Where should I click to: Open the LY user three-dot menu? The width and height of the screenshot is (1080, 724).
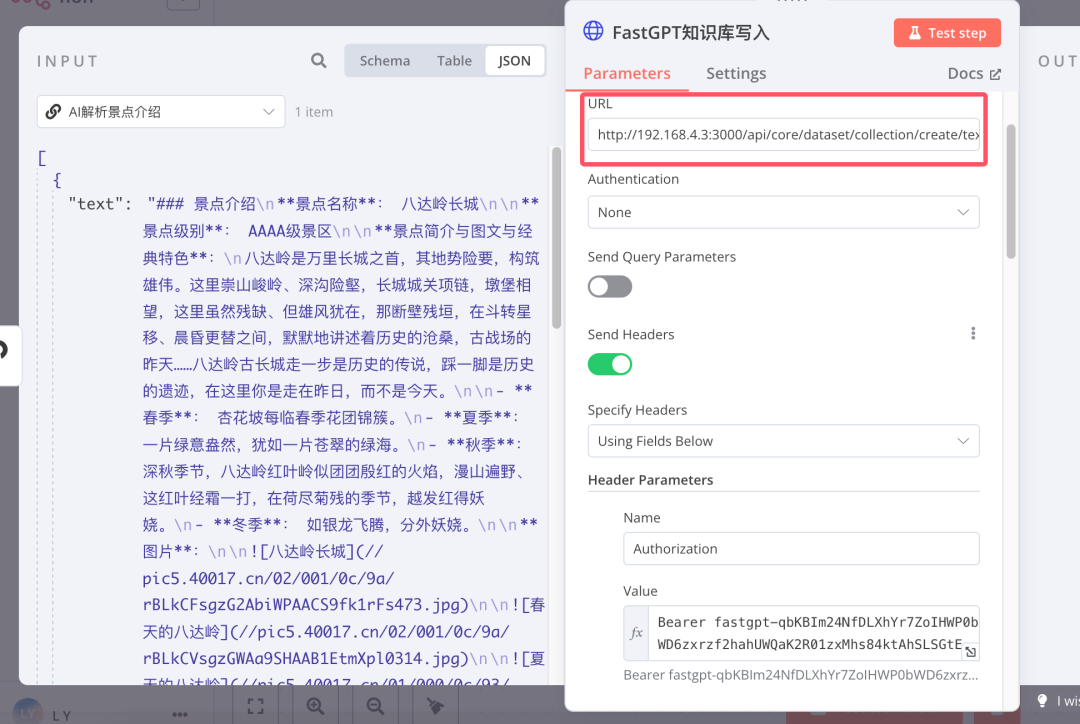point(180,714)
